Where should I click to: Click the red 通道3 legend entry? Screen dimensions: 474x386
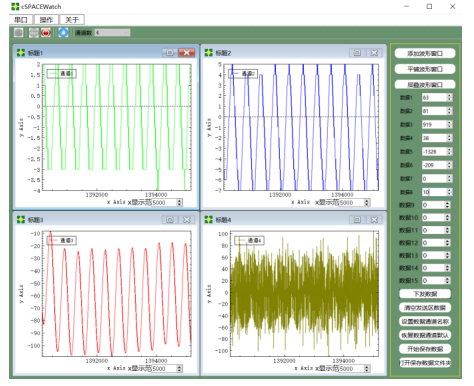[62, 240]
